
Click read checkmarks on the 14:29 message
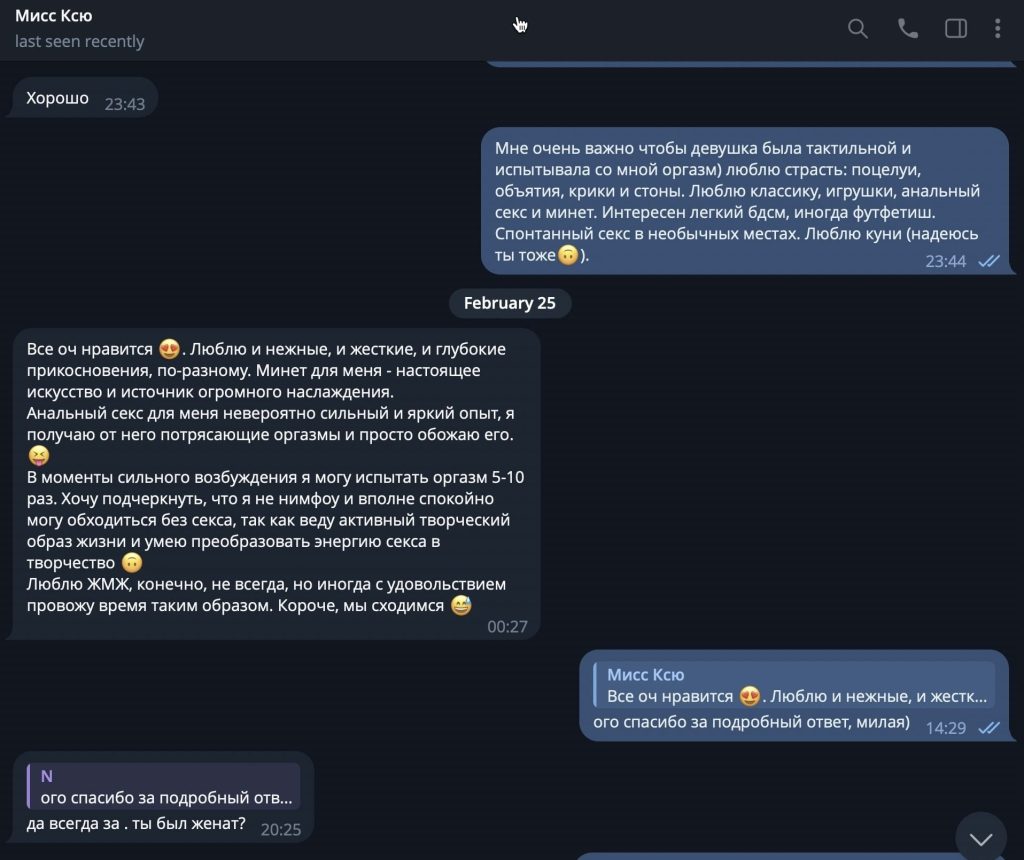coord(989,727)
